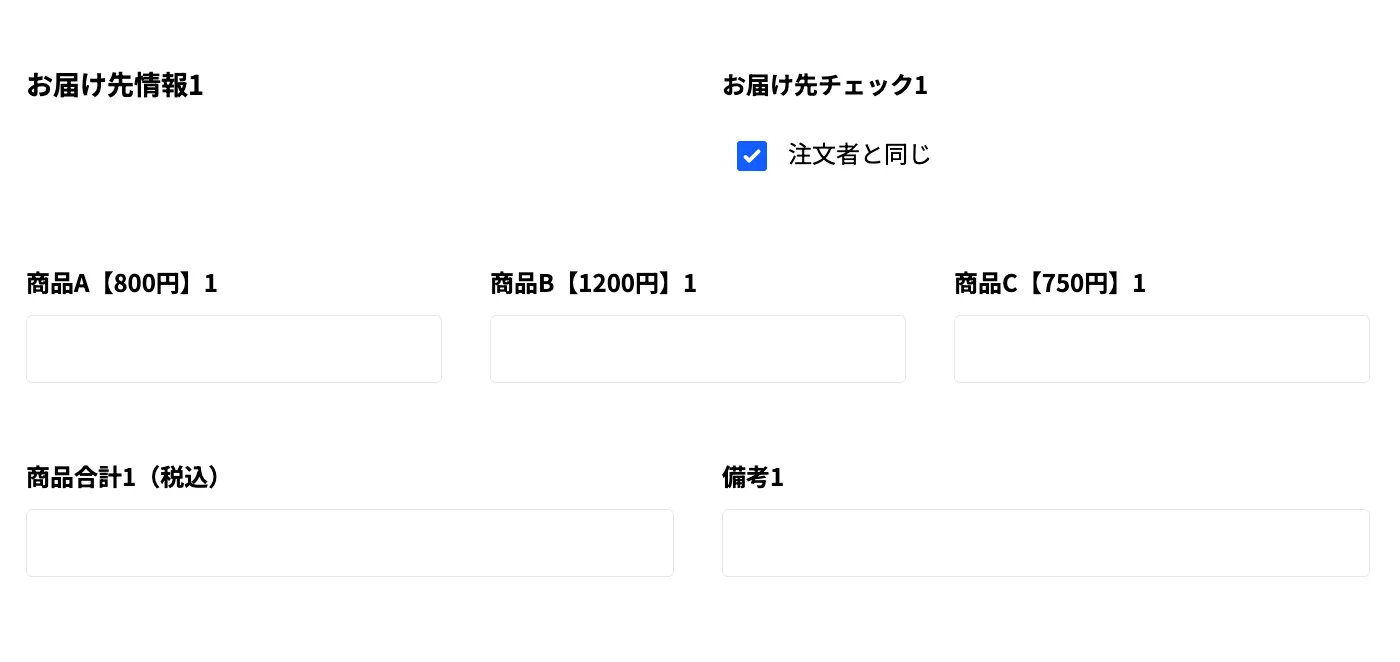Focus the 商品B【1200円】1 quantity field
The image size is (1400, 662).
point(698,349)
